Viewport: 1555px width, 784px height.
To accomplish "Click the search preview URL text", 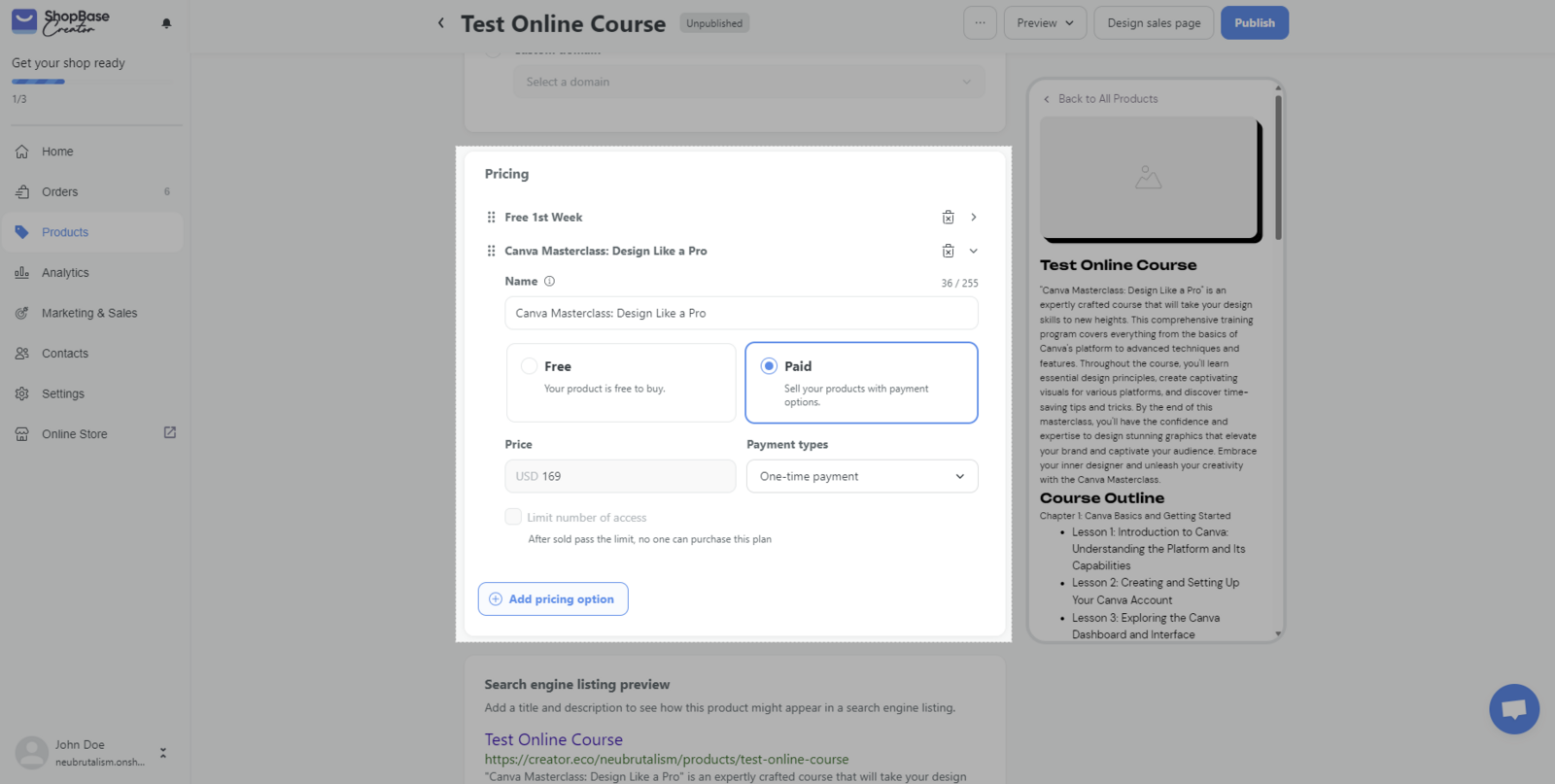I will pyautogui.click(x=667, y=760).
